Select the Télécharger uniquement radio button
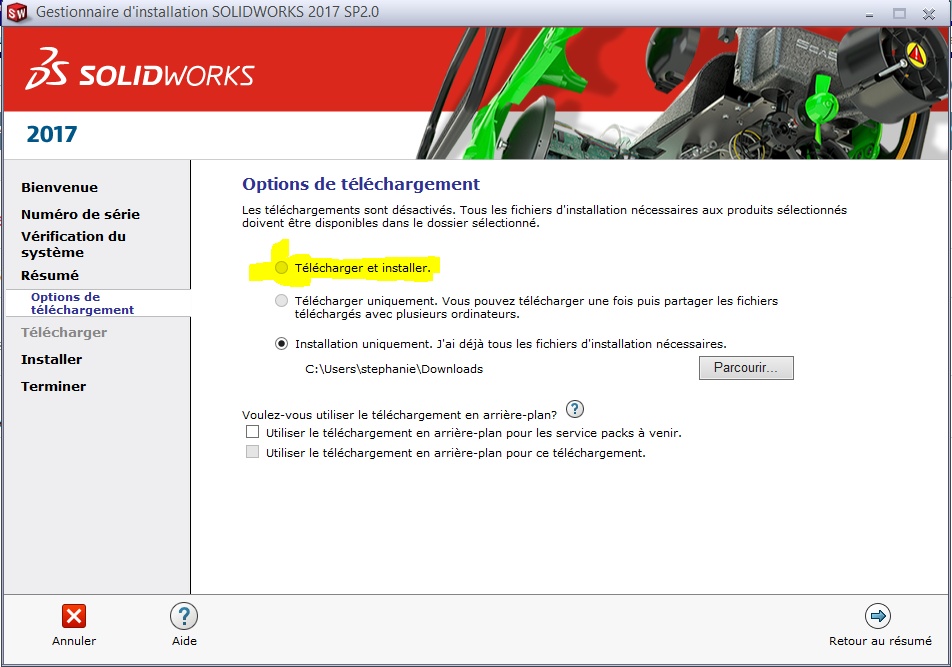Screen dimensions: 952x667 point(281,300)
